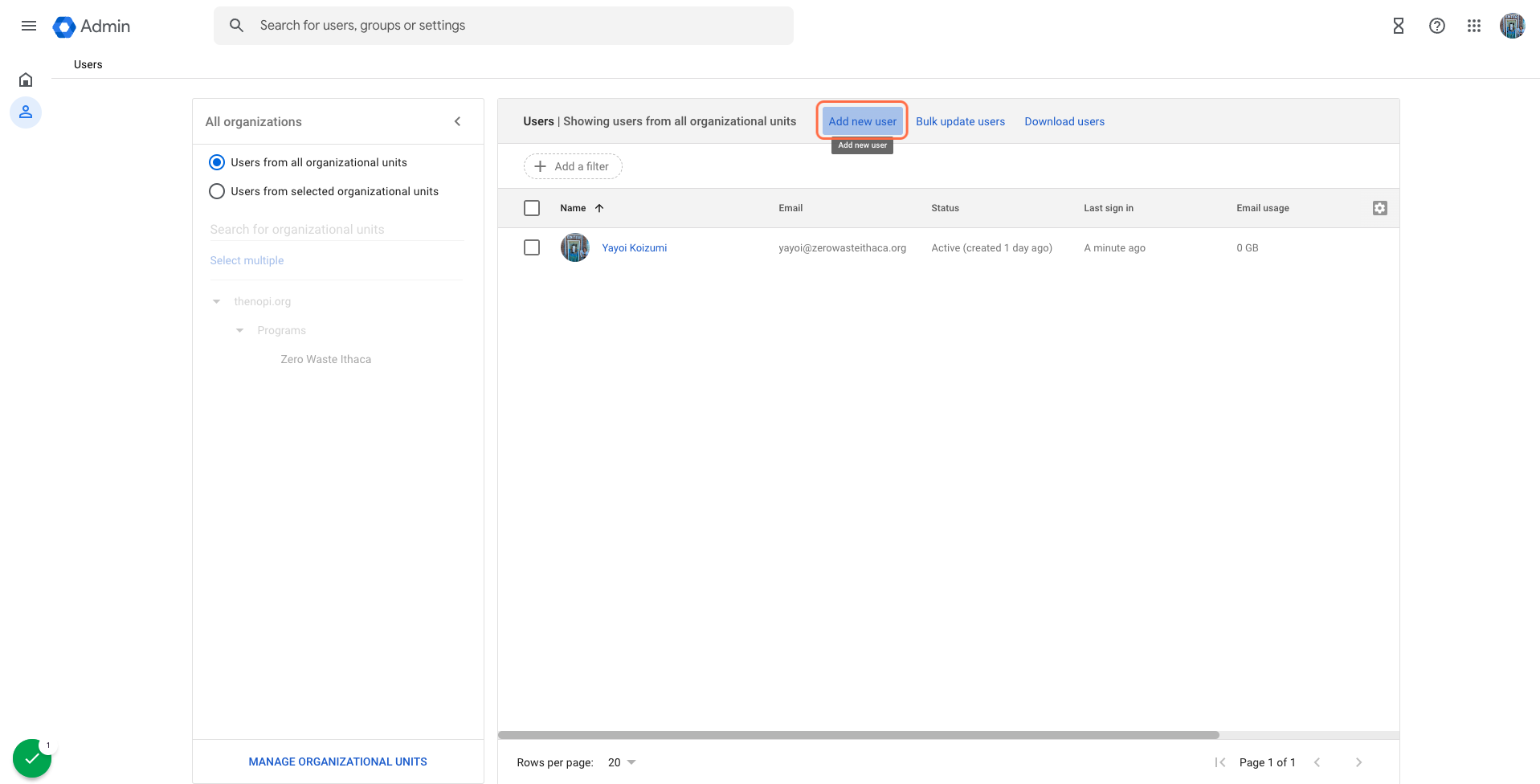The image size is (1540, 784).
Task: Click Yayoi Koizumi's profile photo
Action: pyautogui.click(x=574, y=247)
